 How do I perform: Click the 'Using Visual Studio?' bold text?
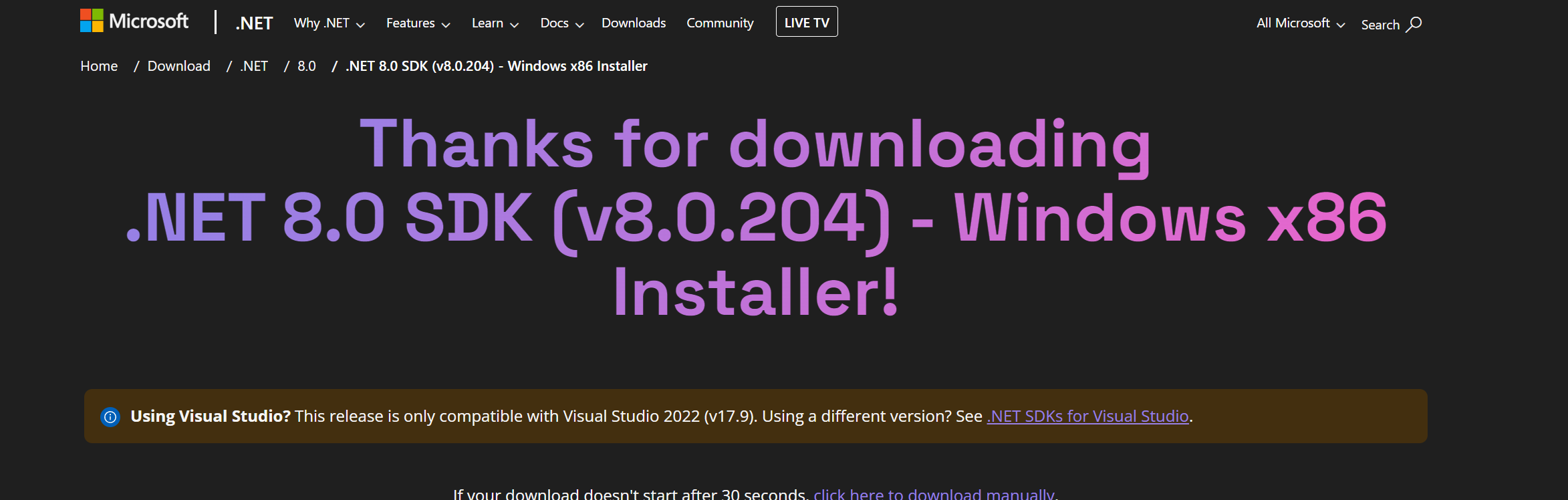(211, 416)
